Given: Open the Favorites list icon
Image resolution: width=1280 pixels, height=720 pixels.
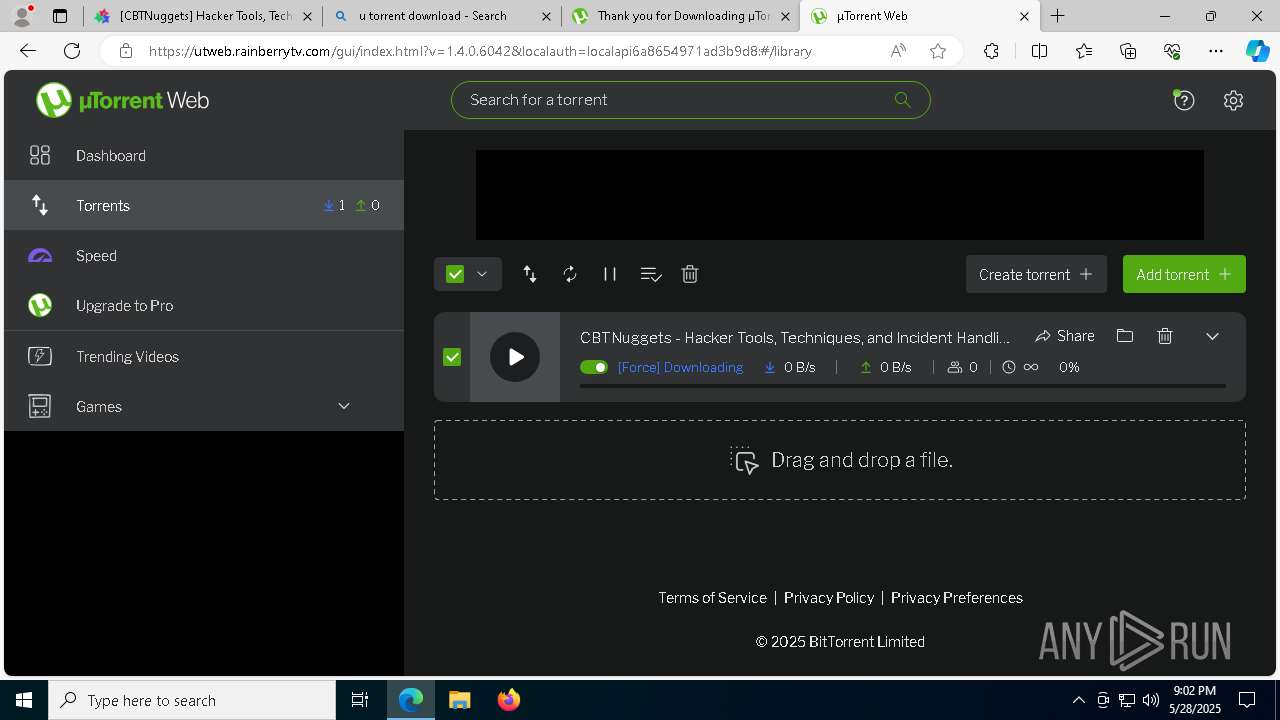Looking at the screenshot, I should 1084,51.
